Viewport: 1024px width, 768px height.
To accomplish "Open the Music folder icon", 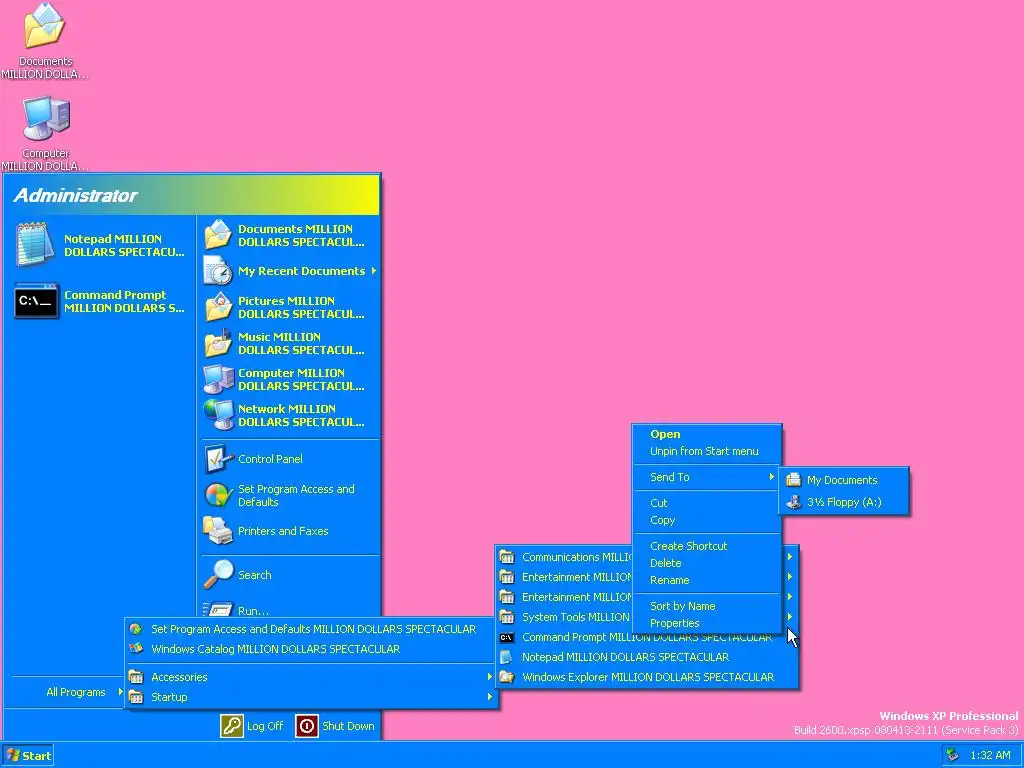I will pos(217,343).
